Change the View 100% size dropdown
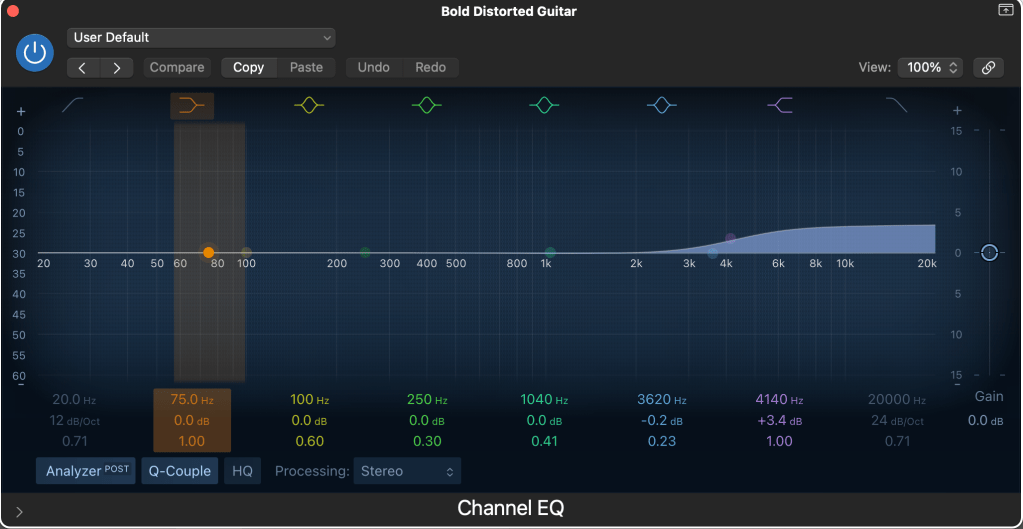Viewport: 1023px width, 529px height. pyautogui.click(x=930, y=68)
